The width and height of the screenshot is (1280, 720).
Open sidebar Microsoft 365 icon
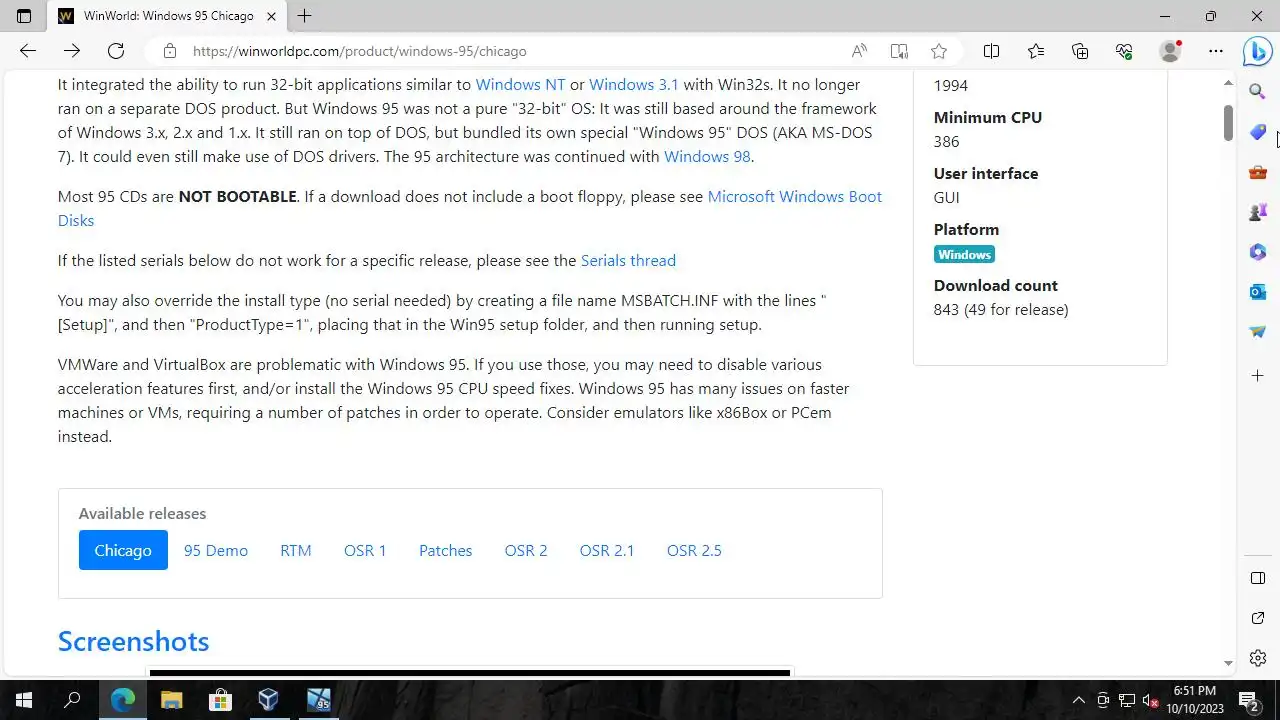1258,252
